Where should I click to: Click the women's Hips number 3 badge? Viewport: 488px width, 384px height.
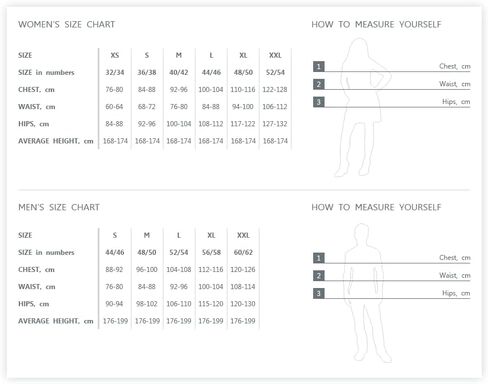(x=319, y=102)
